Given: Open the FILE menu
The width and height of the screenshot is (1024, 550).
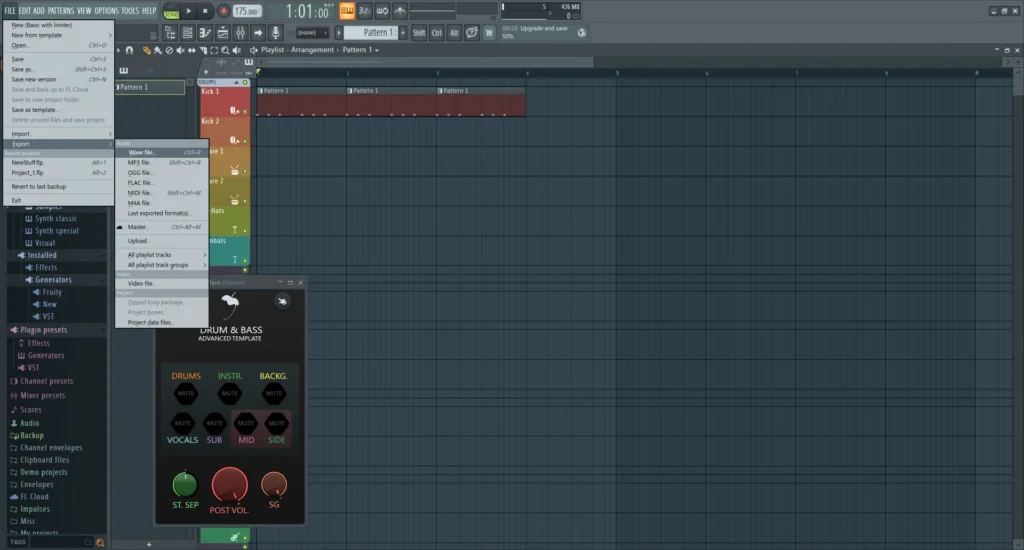Looking at the screenshot, I should pyautogui.click(x=10, y=10).
